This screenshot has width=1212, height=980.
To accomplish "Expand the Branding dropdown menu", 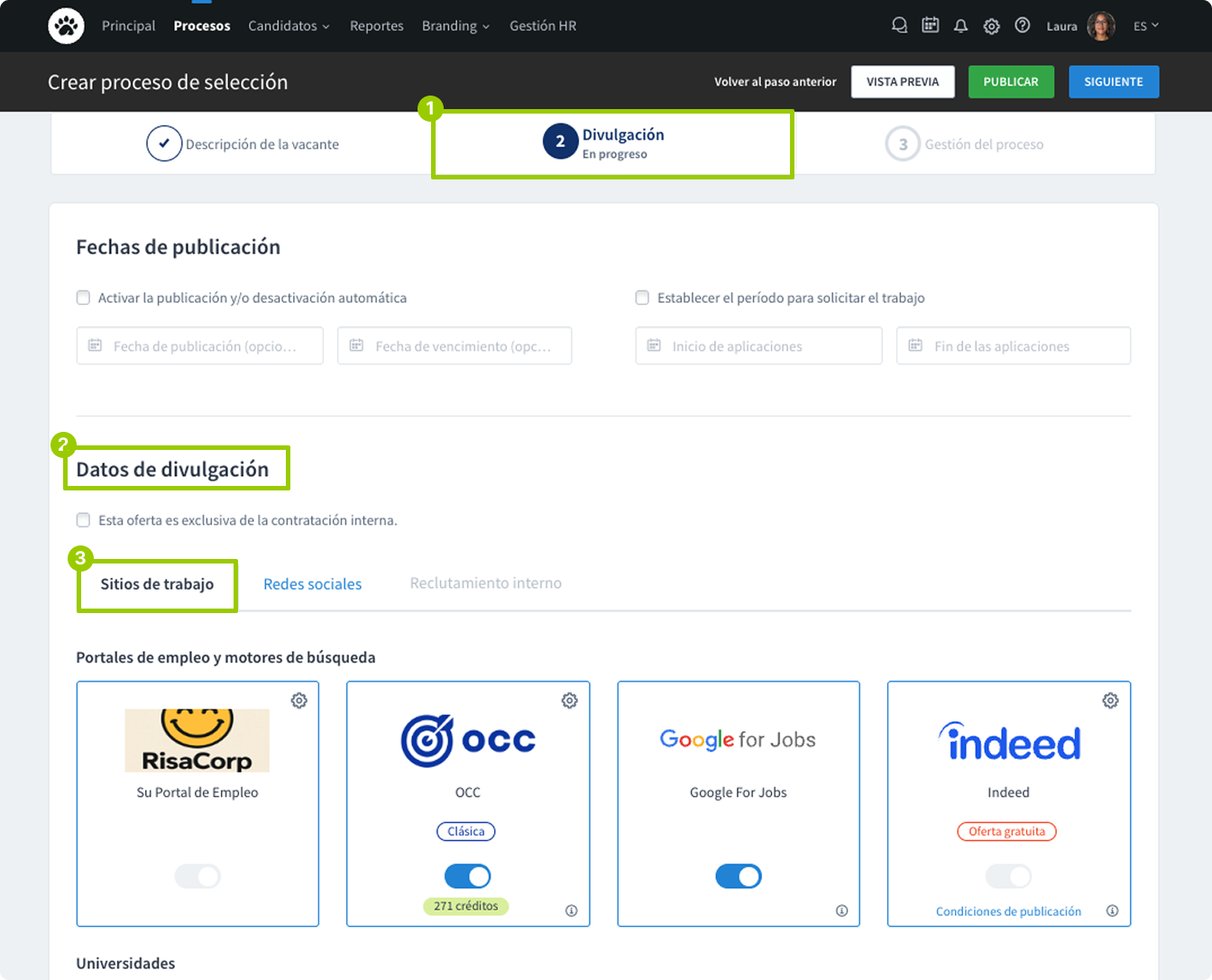I will pos(455,26).
